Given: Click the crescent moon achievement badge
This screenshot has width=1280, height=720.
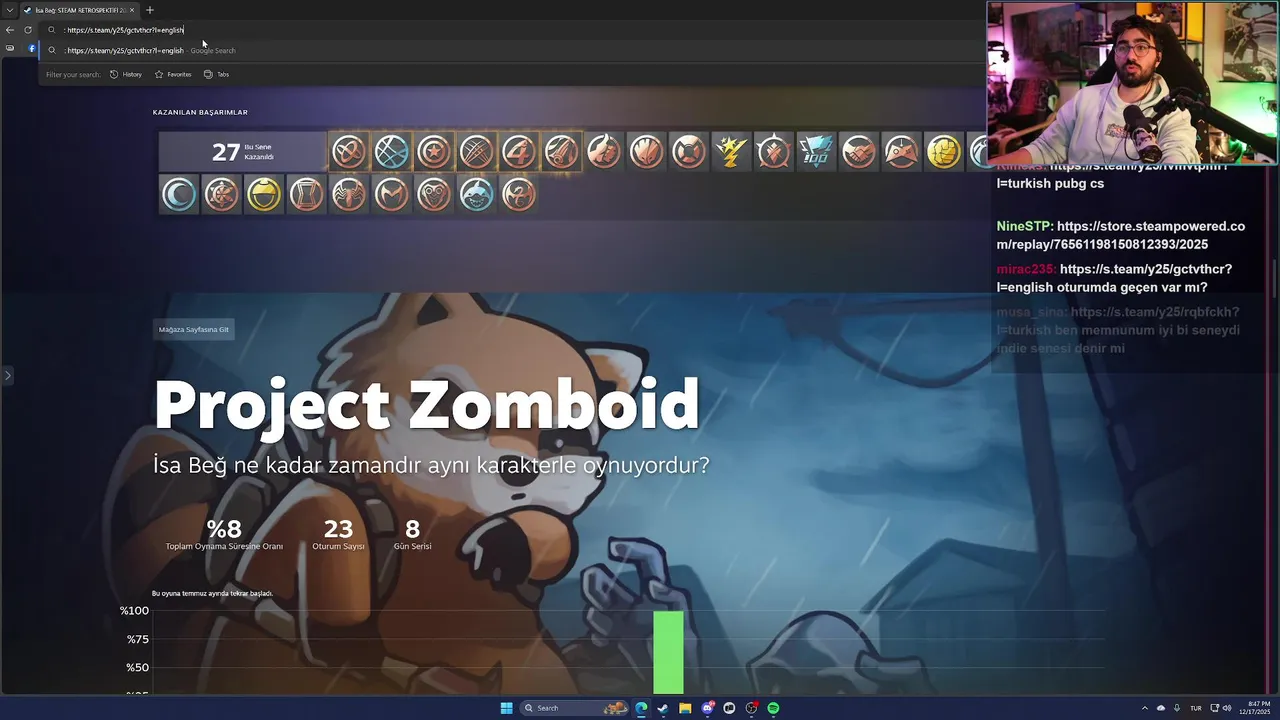Looking at the screenshot, I should pos(179,194).
